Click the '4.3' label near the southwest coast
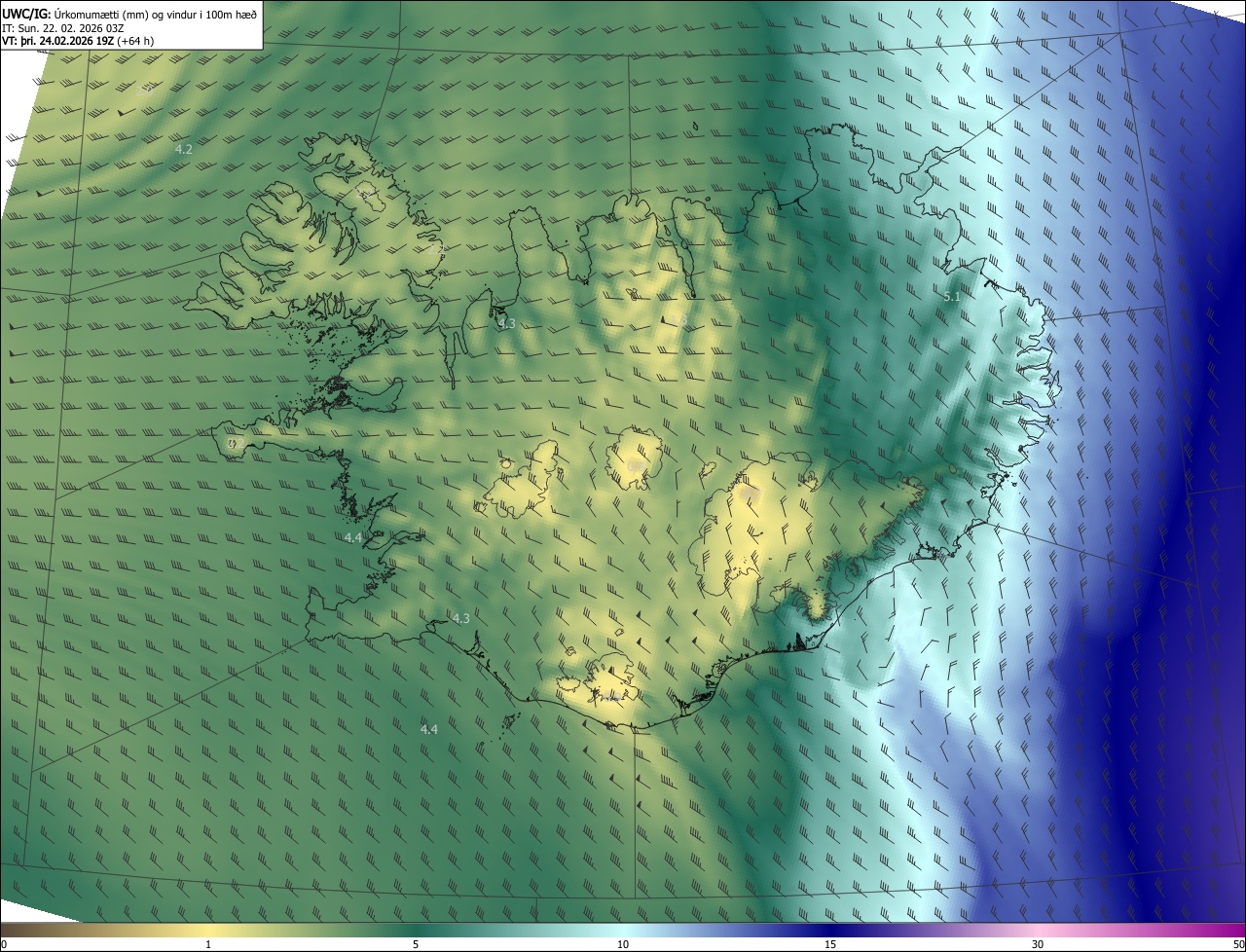 [460, 618]
